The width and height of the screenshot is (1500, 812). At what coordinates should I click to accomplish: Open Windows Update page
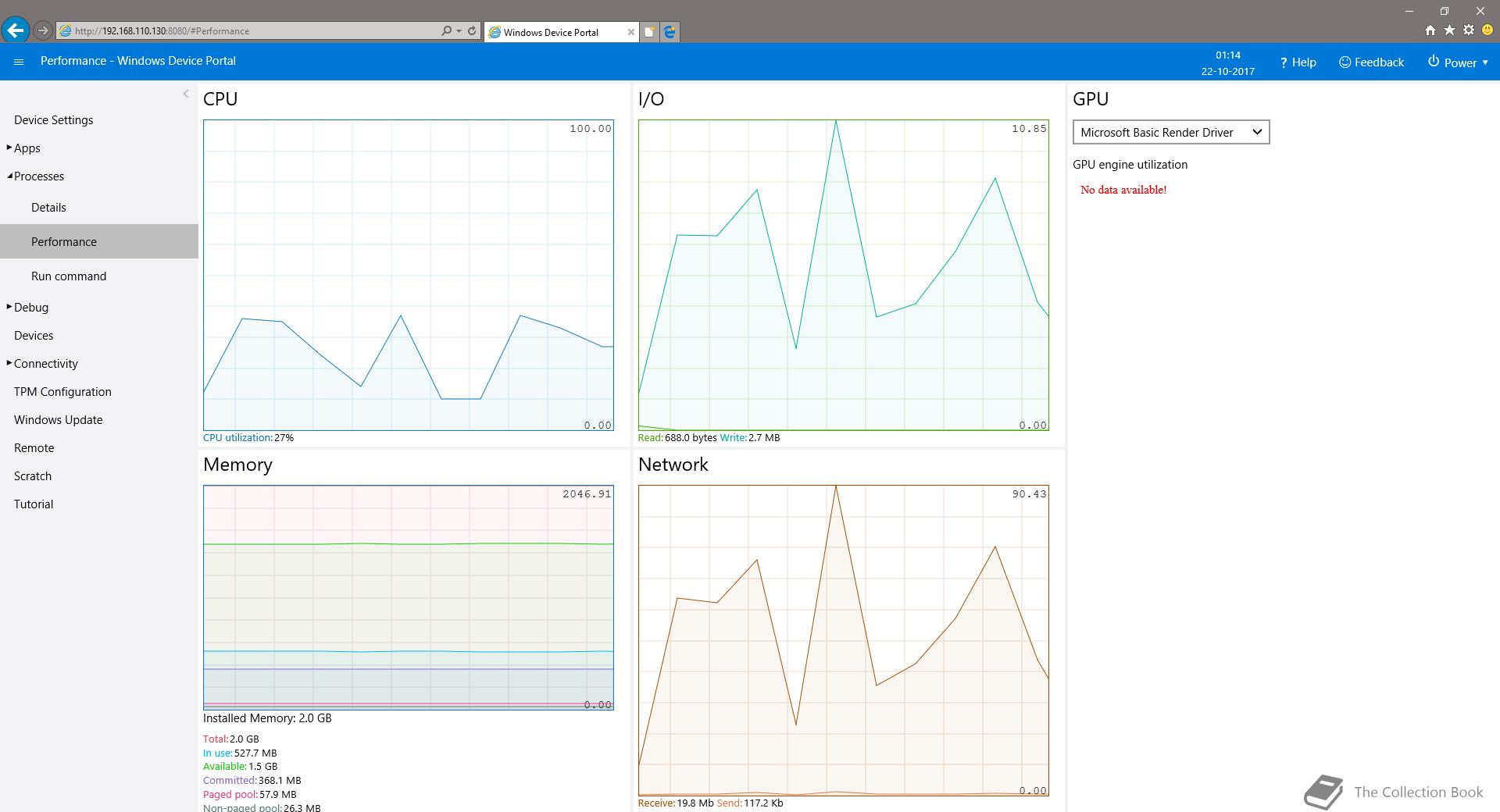coord(58,419)
